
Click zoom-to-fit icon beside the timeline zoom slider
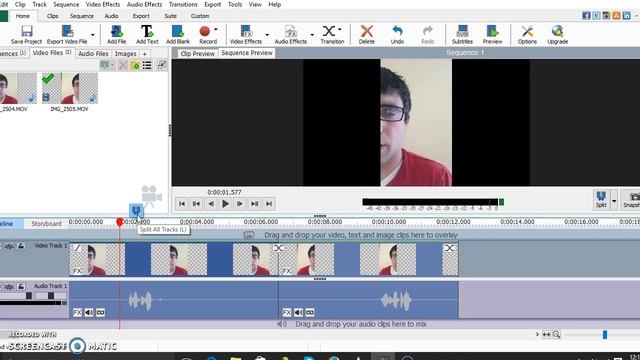click(x=547, y=335)
